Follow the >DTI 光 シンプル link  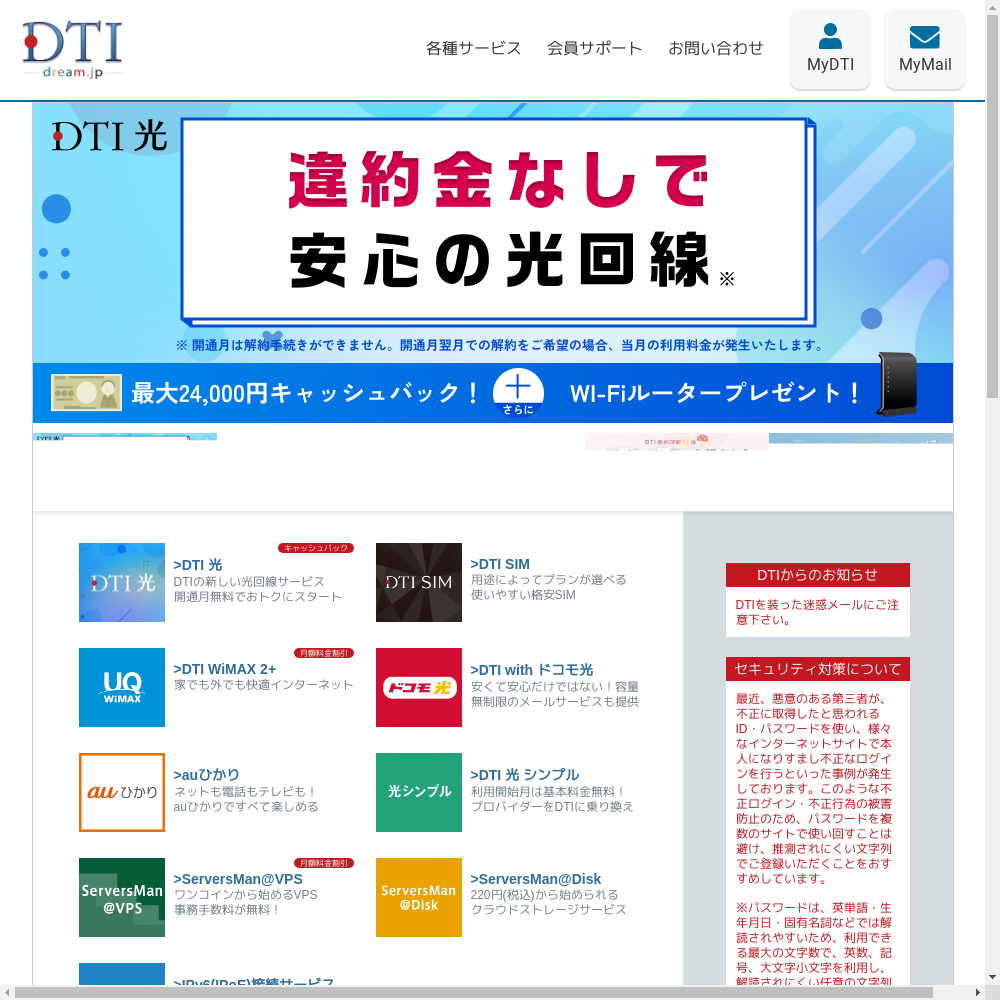525,774
